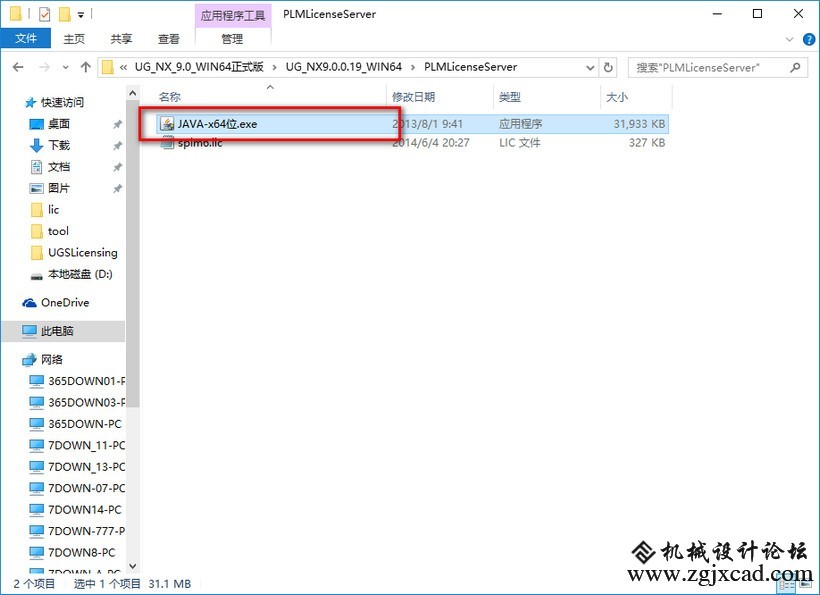Image resolution: width=820 pixels, height=595 pixels.
Task: Open network computer 365DOWN-PC
Action: point(85,424)
